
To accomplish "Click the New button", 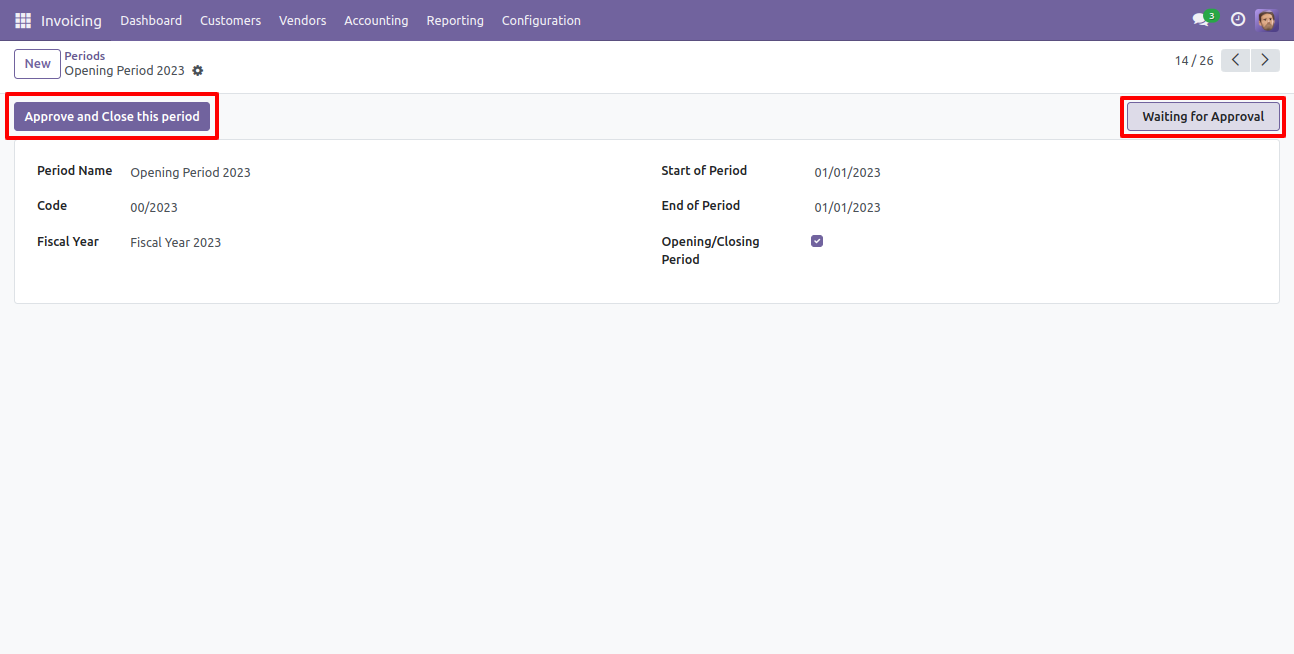I will [37, 63].
